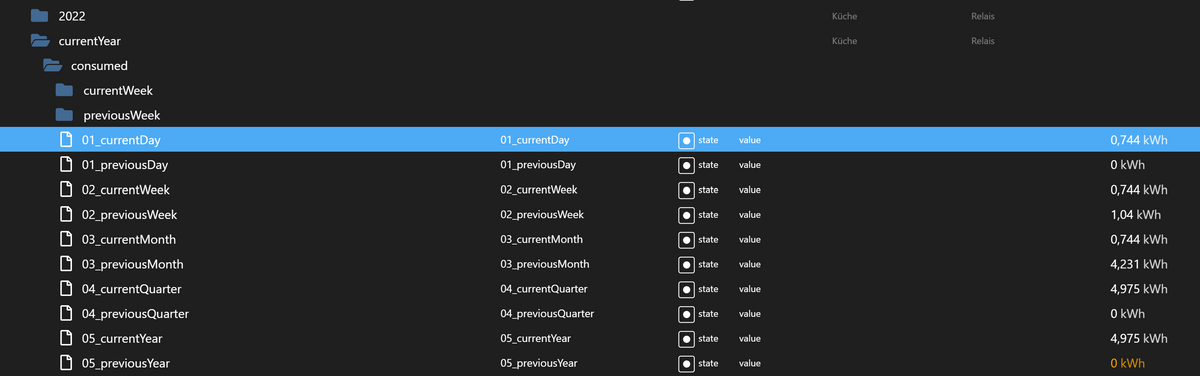
Task: Click the 0 kWh value of 04_previousQuarter
Action: (1128, 314)
